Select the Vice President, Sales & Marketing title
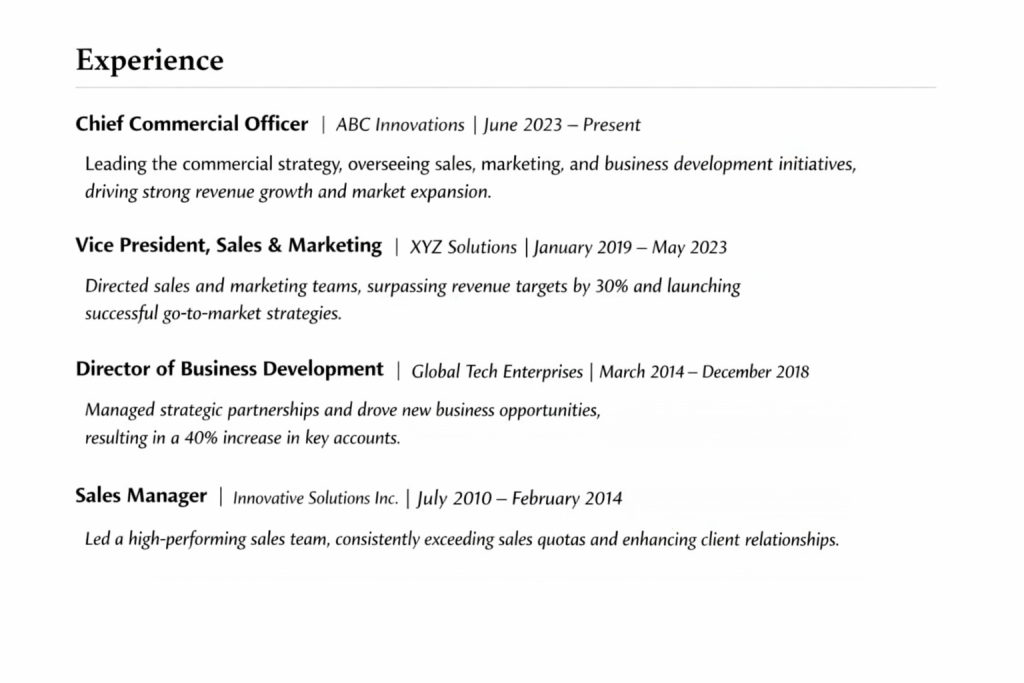Screen dimensions: 1024x683 pyautogui.click(x=228, y=246)
